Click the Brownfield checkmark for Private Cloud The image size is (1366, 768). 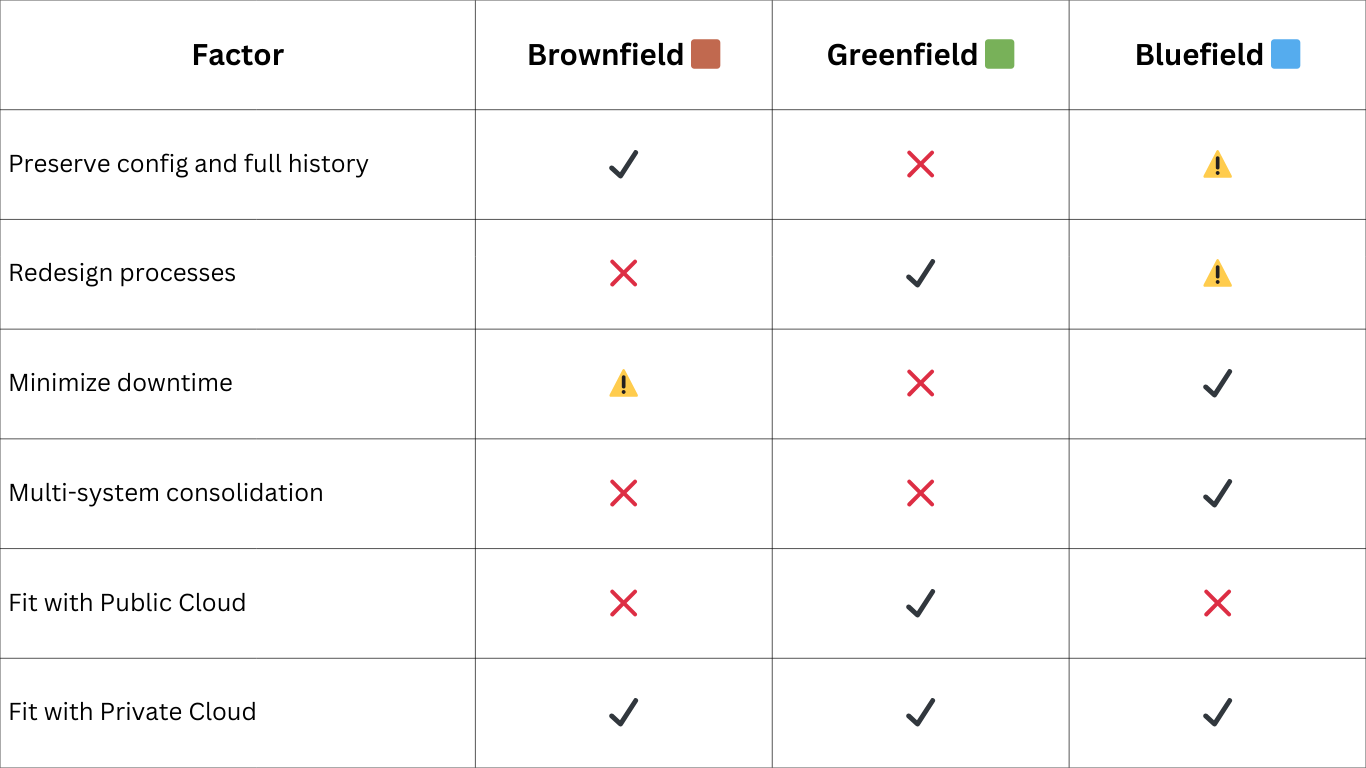coord(623,712)
